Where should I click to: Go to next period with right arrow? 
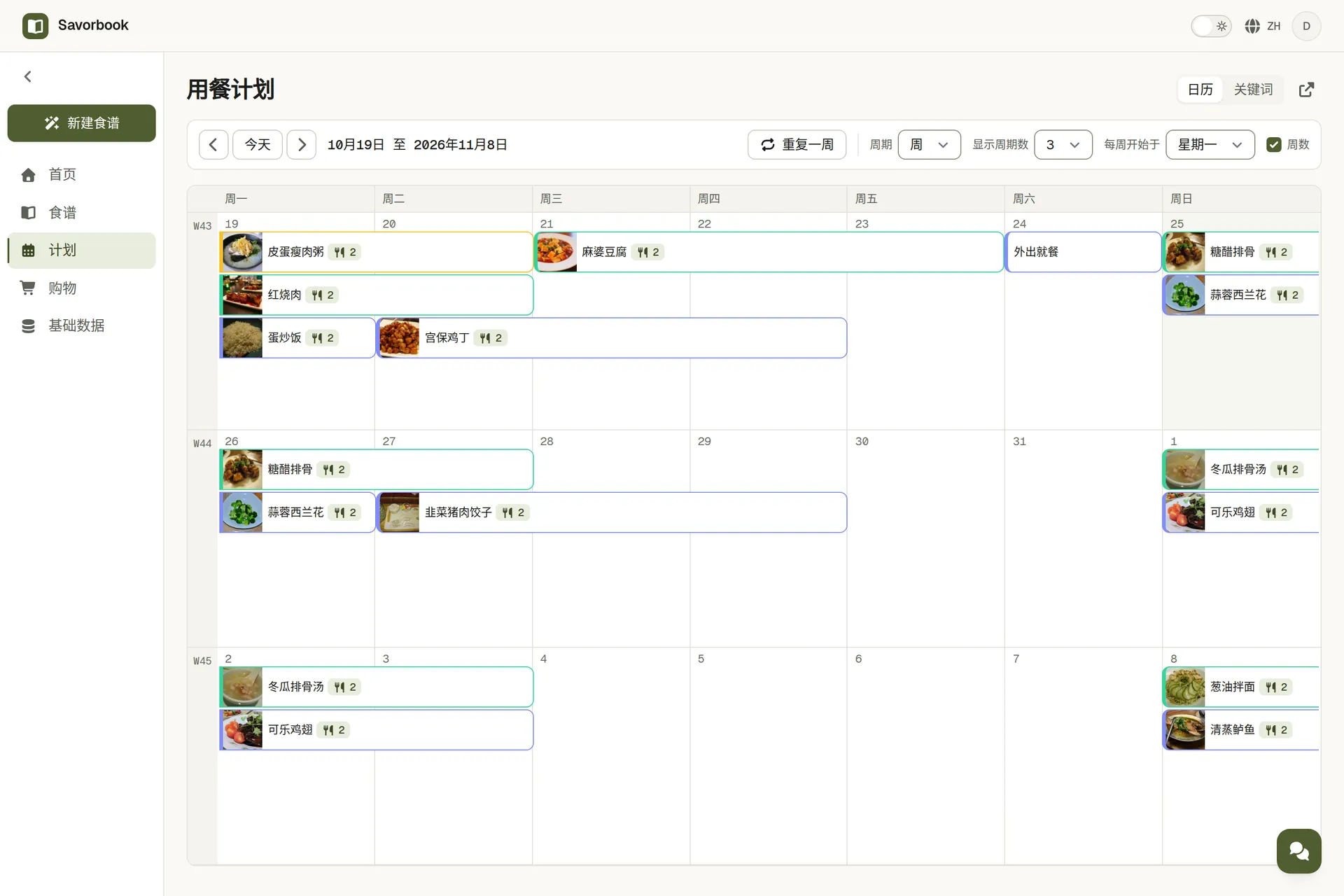[302, 144]
